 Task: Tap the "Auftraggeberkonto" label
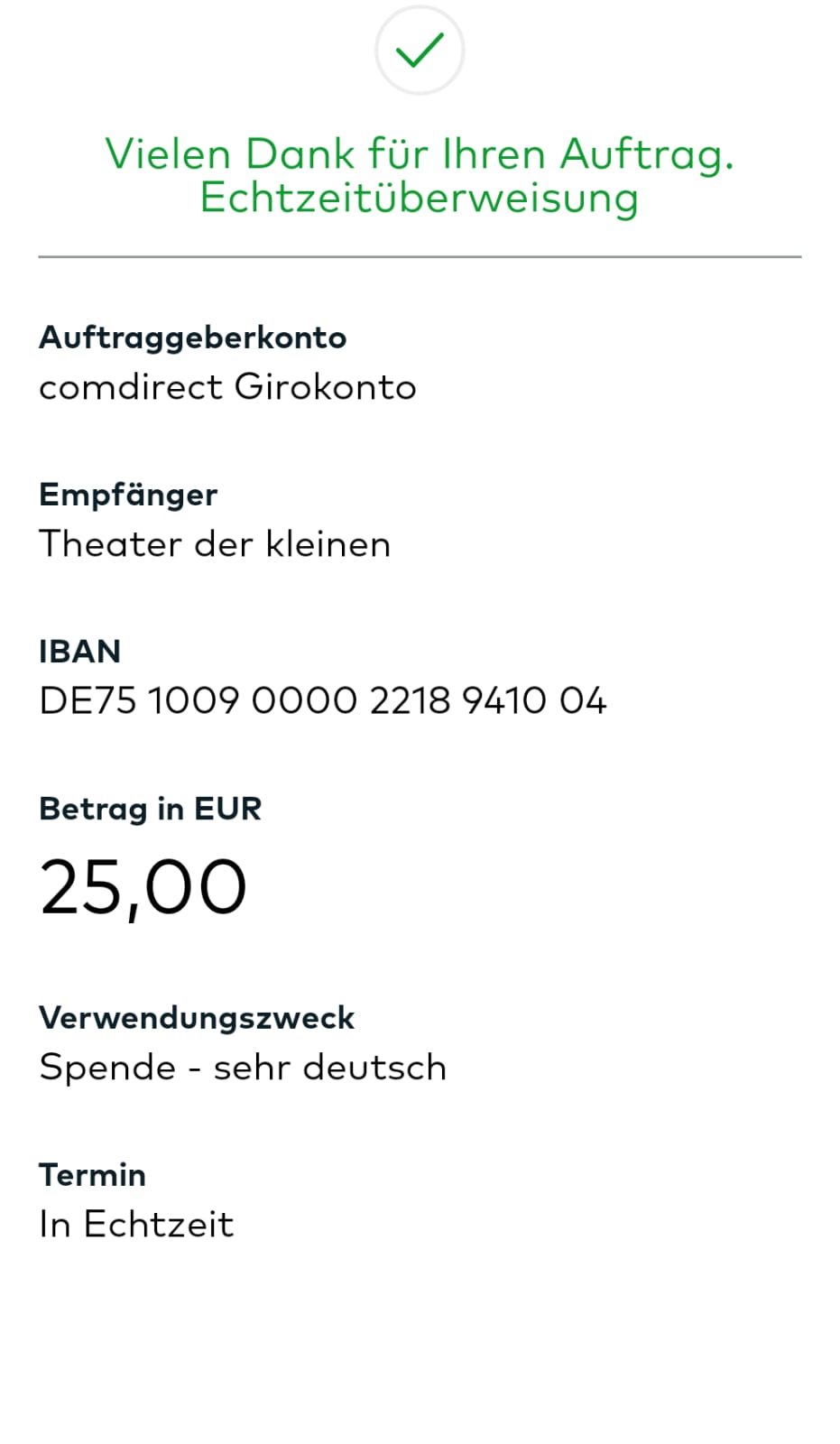click(x=192, y=338)
